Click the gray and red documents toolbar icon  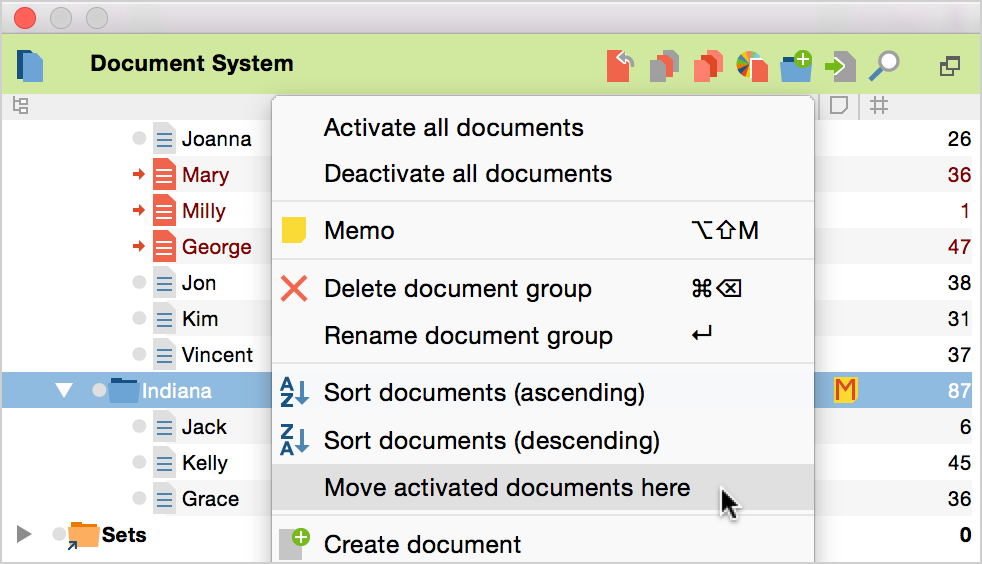(664, 66)
